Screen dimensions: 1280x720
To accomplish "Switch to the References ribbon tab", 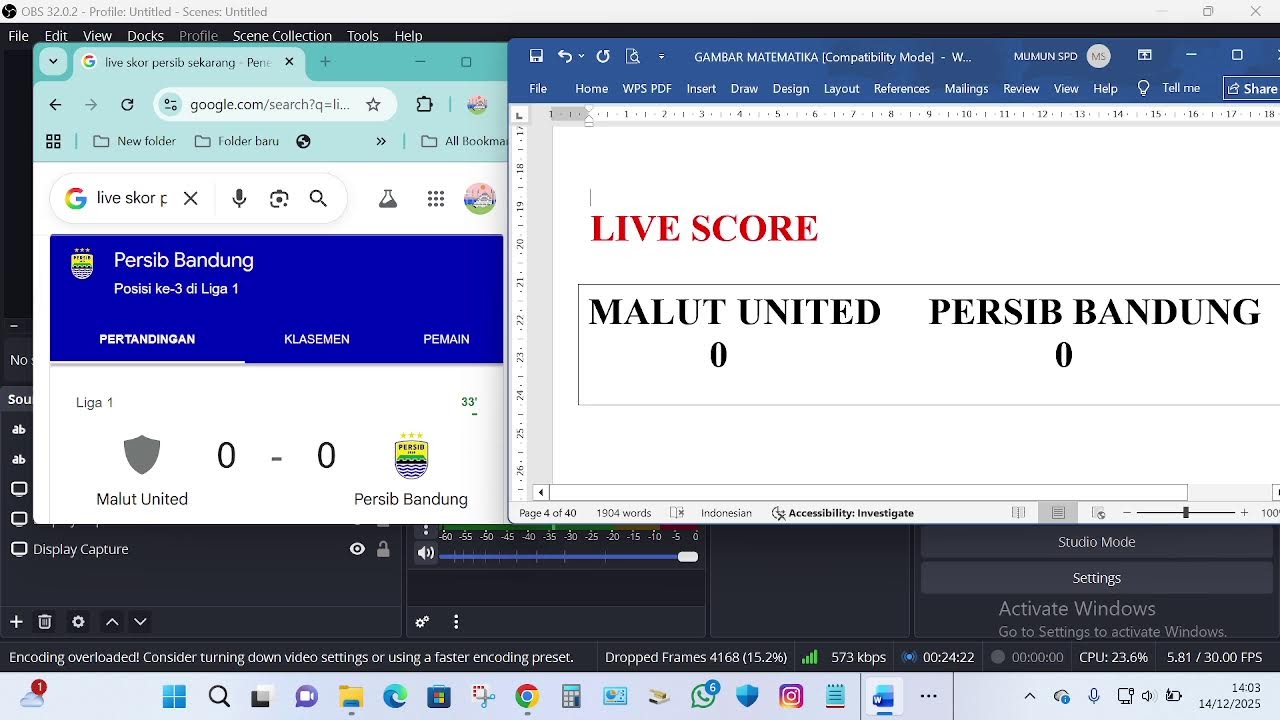I will click(901, 88).
